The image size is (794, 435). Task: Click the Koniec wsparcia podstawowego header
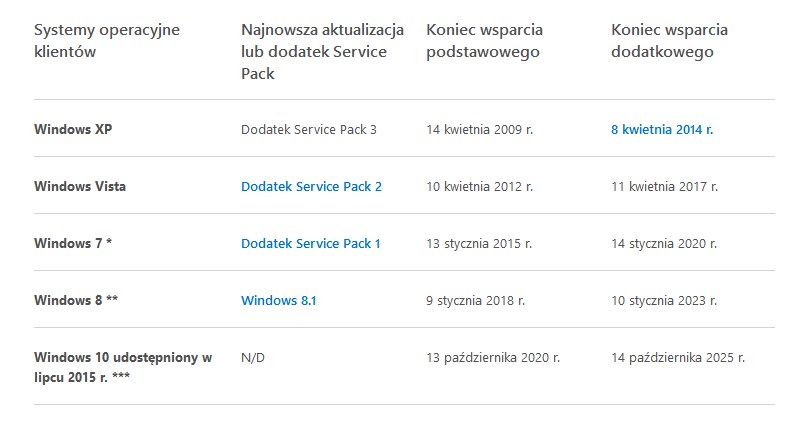484,41
